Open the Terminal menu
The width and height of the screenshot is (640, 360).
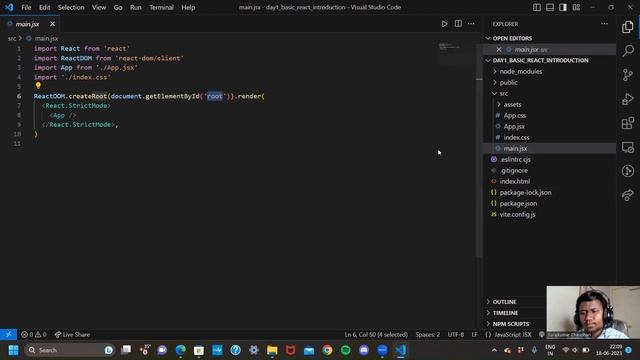point(161,7)
